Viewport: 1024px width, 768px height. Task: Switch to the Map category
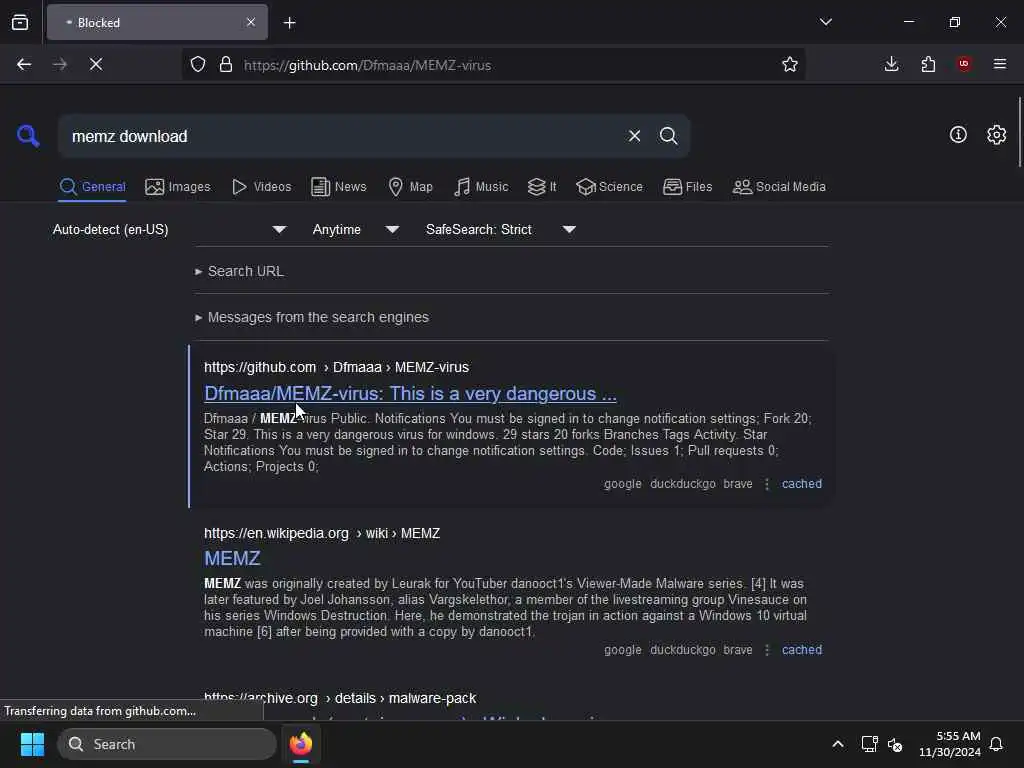pos(410,187)
